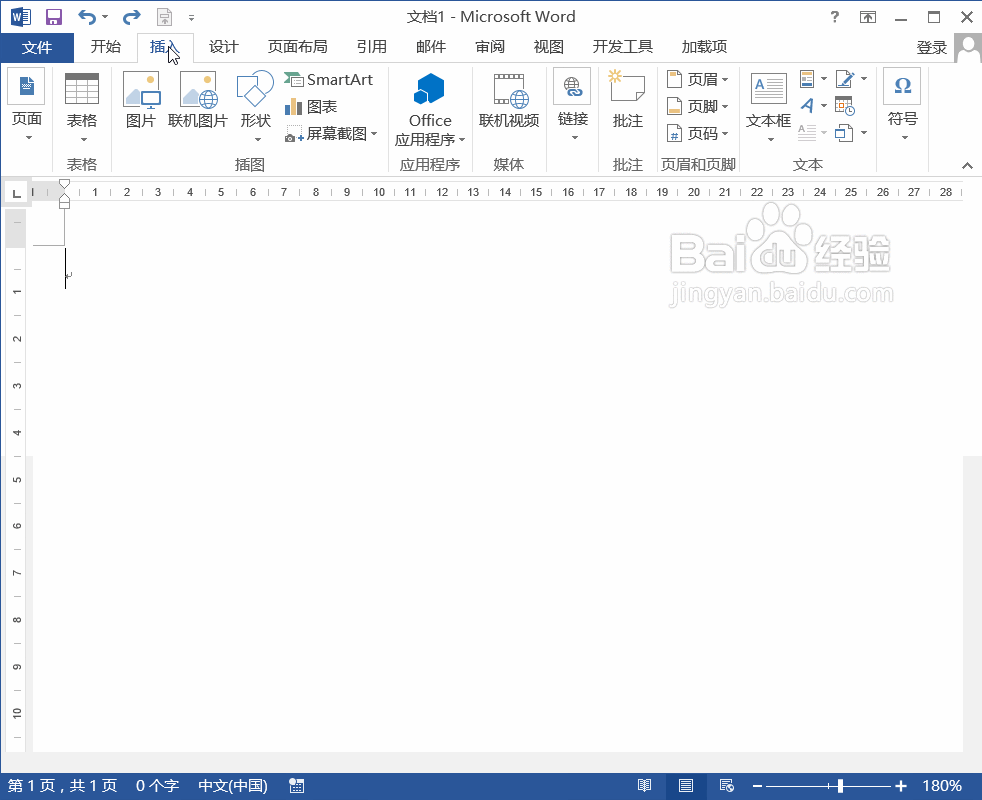982x800 pixels.
Task: Switch to read mode view
Action: coord(644,786)
